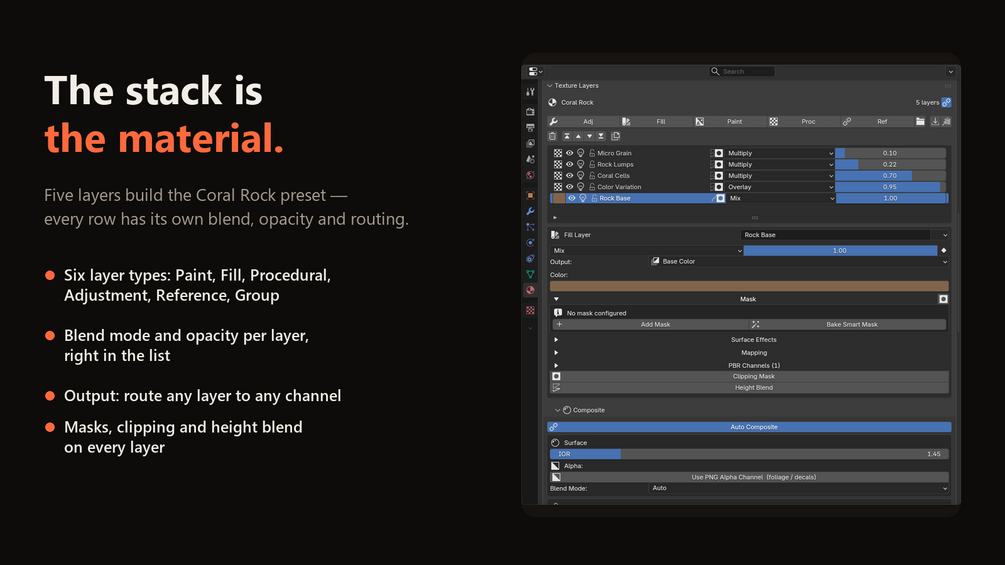
Task: Toggle lock on Coral Cells layer
Action: point(592,176)
